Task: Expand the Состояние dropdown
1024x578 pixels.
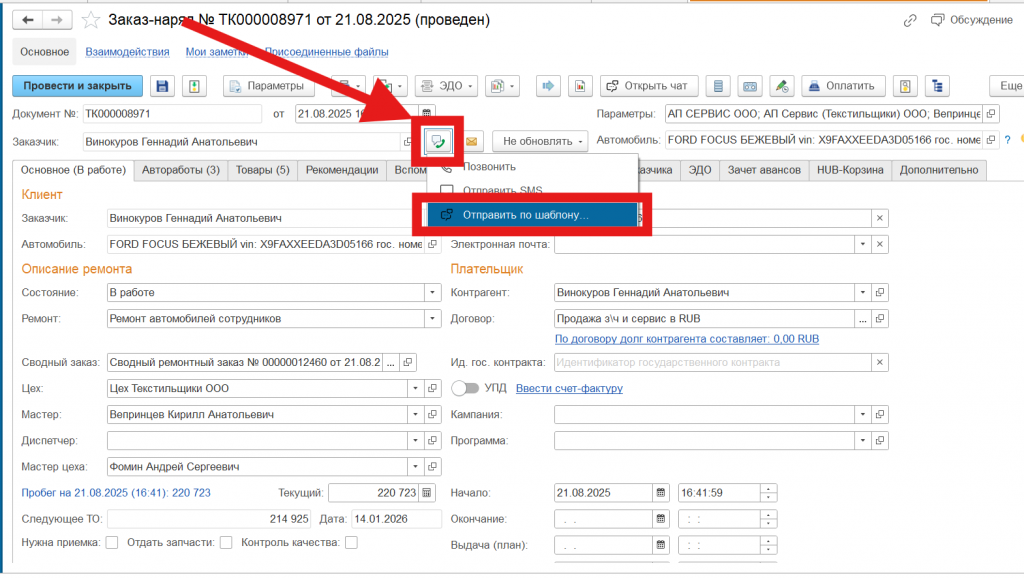Action: 433,293
